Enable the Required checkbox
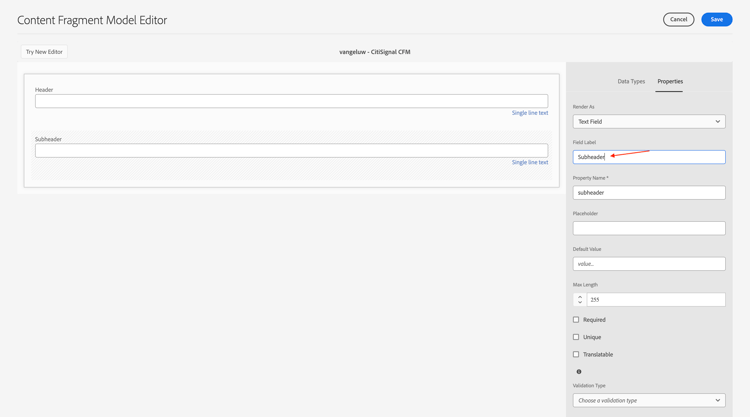Screen dimensions: 750x417 point(576,319)
